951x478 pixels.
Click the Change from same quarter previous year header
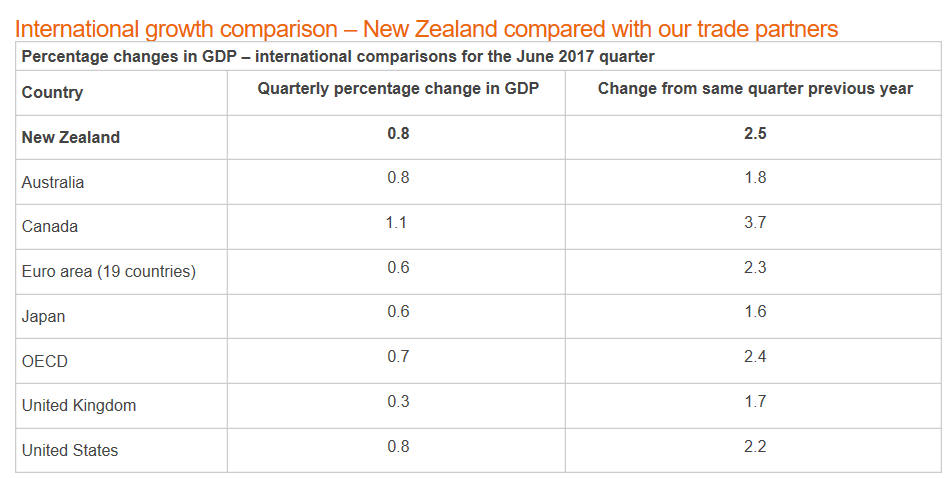tap(755, 89)
